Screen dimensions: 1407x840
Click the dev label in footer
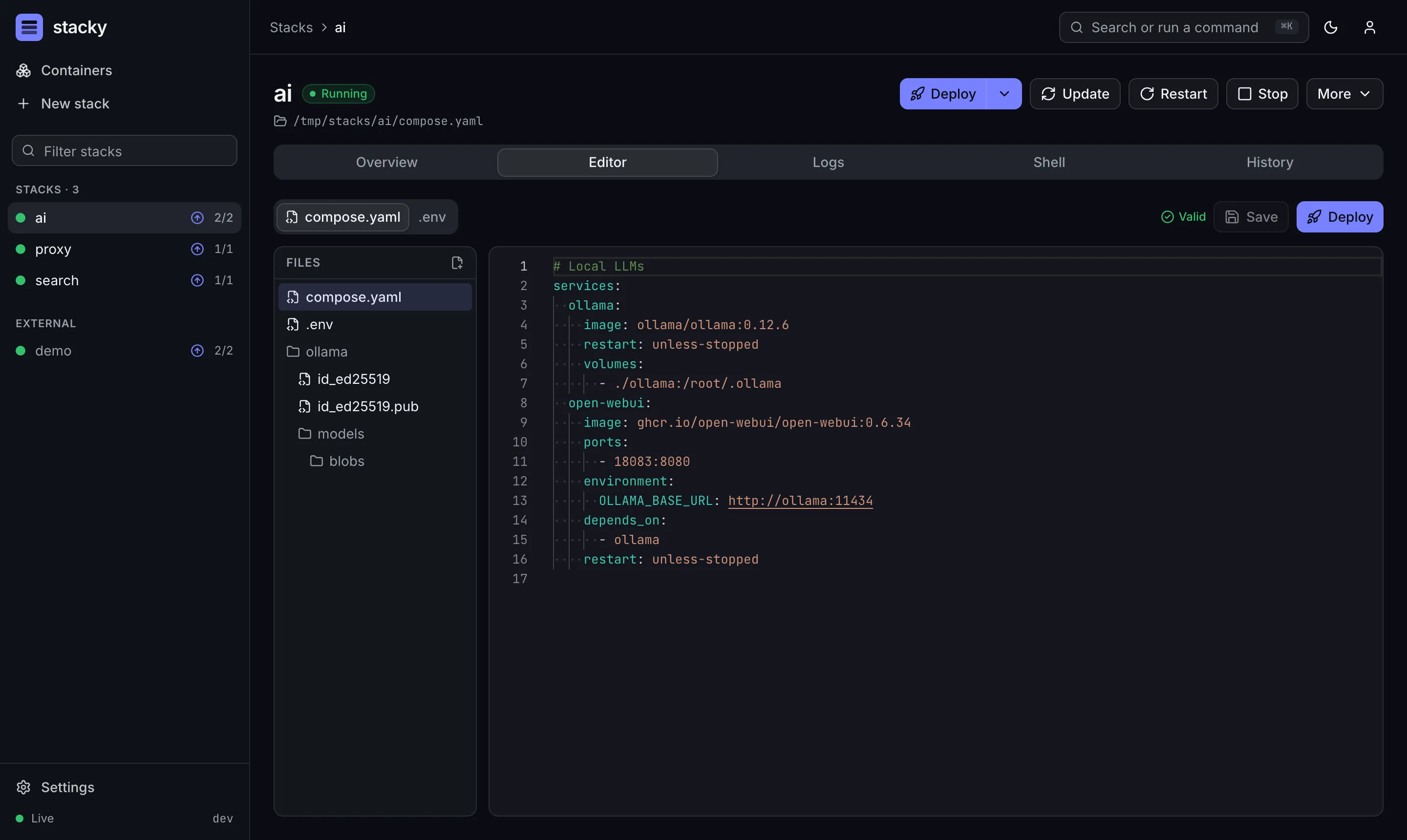coord(222,818)
